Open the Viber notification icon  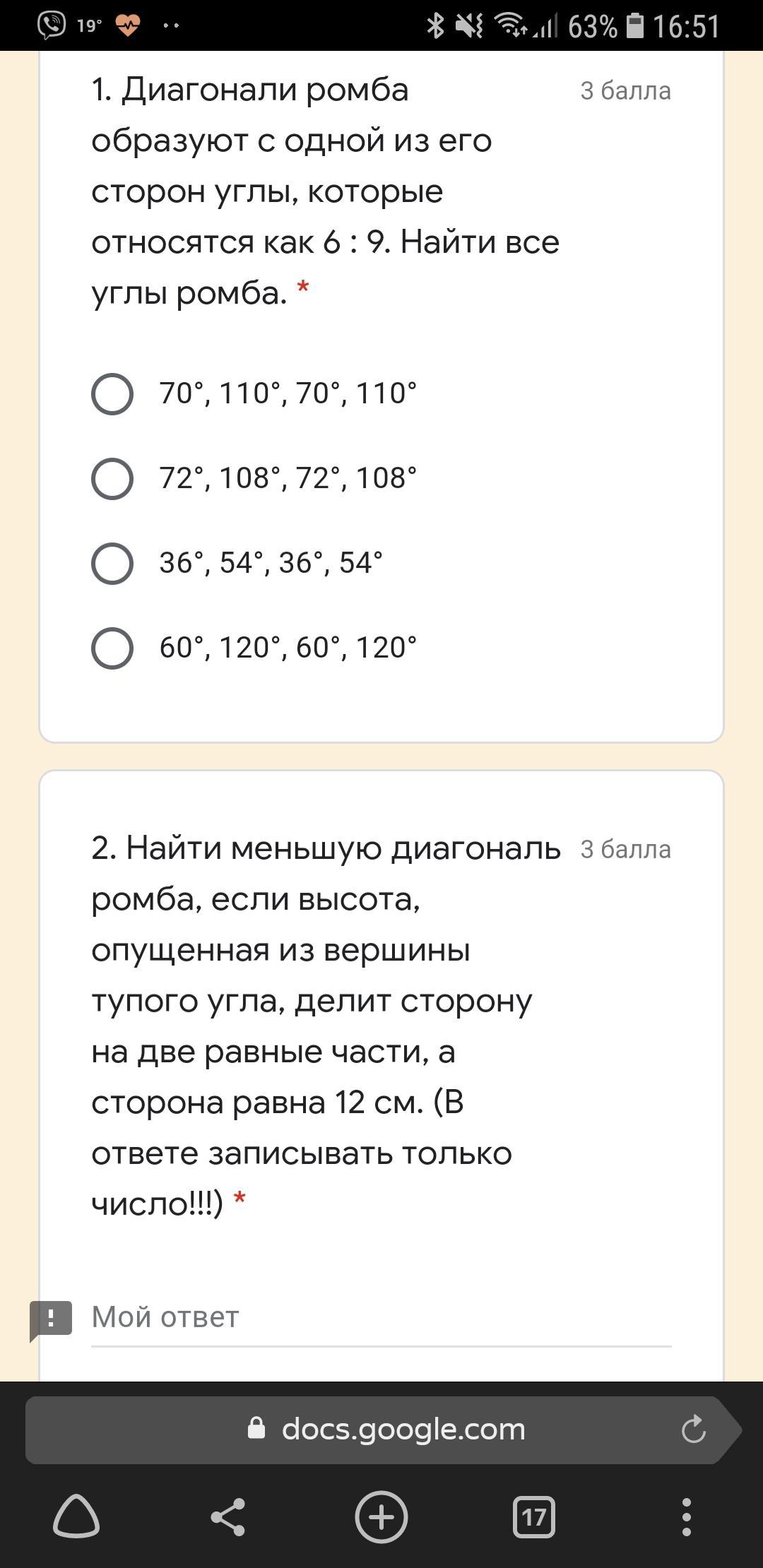point(52,25)
